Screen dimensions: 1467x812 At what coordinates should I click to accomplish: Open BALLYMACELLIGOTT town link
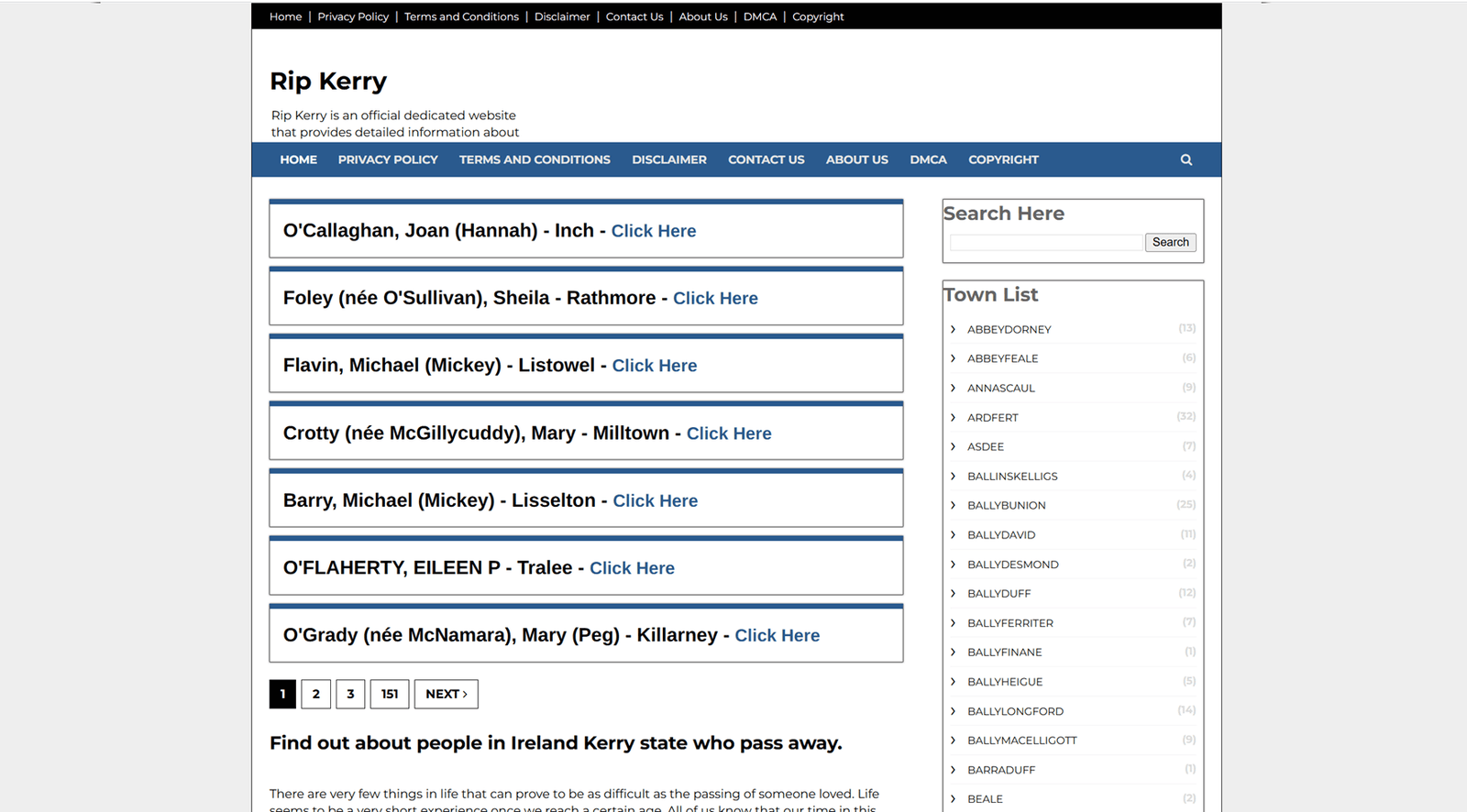pos(1021,740)
